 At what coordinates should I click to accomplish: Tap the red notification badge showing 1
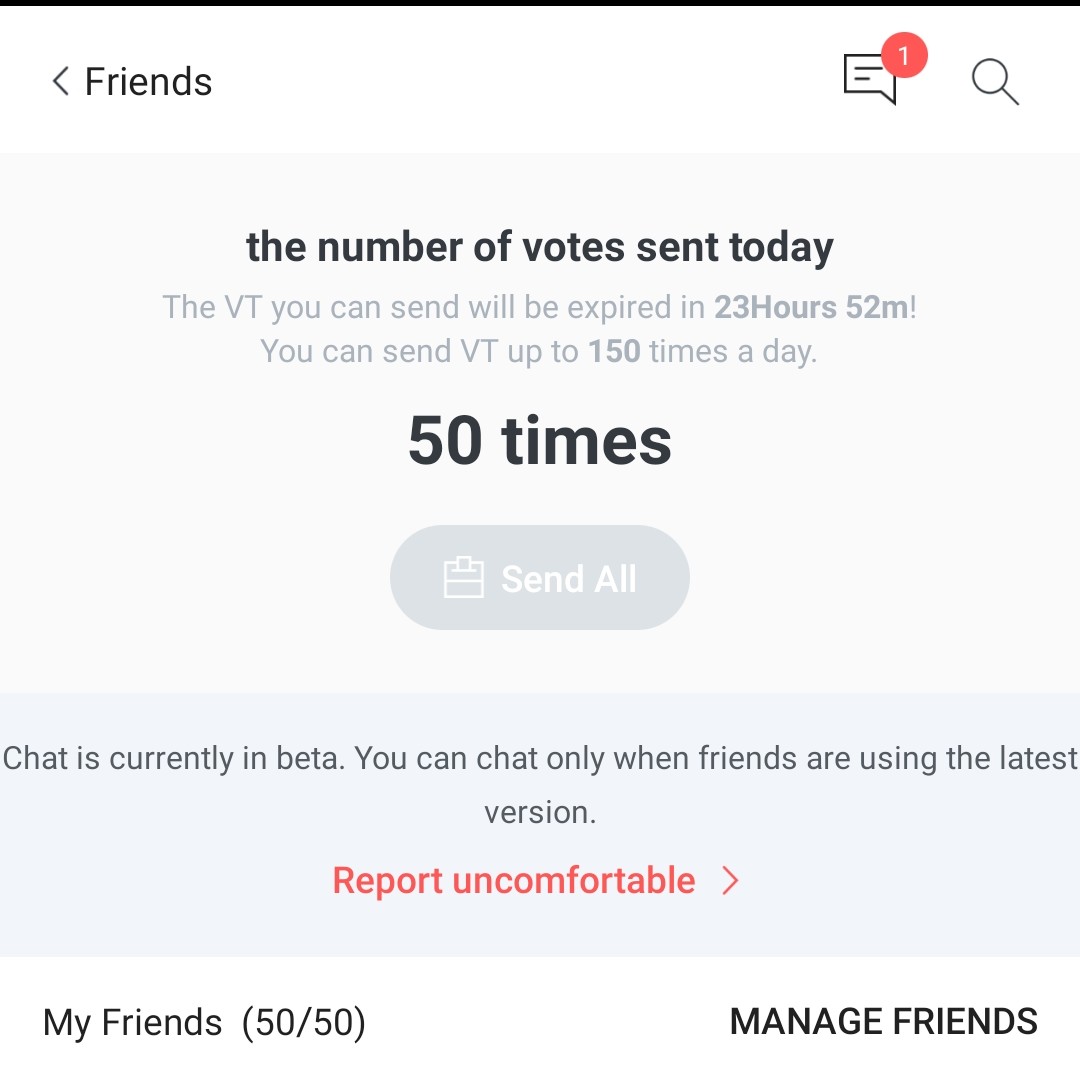903,55
